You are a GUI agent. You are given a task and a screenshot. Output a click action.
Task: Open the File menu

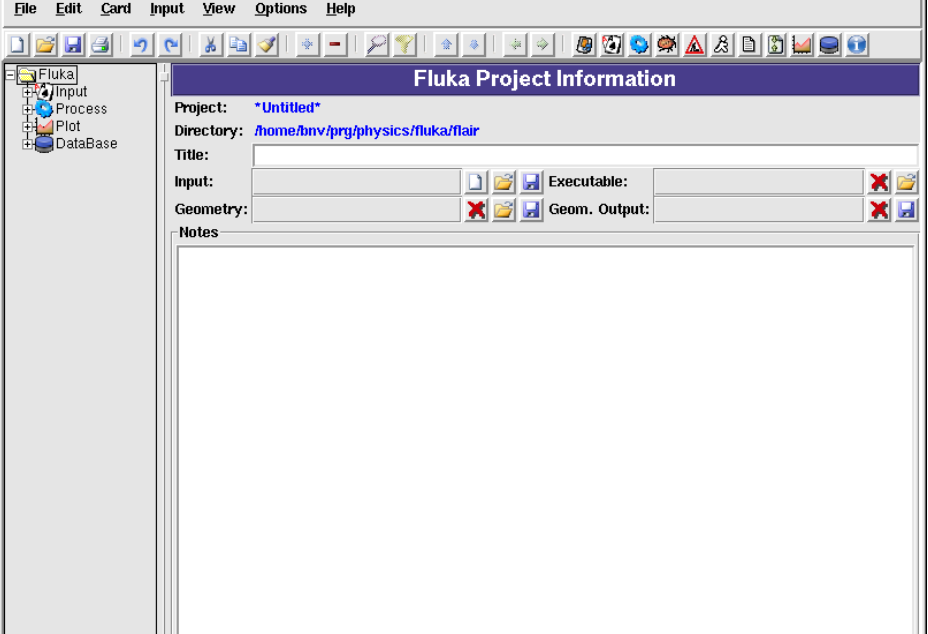point(25,9)
